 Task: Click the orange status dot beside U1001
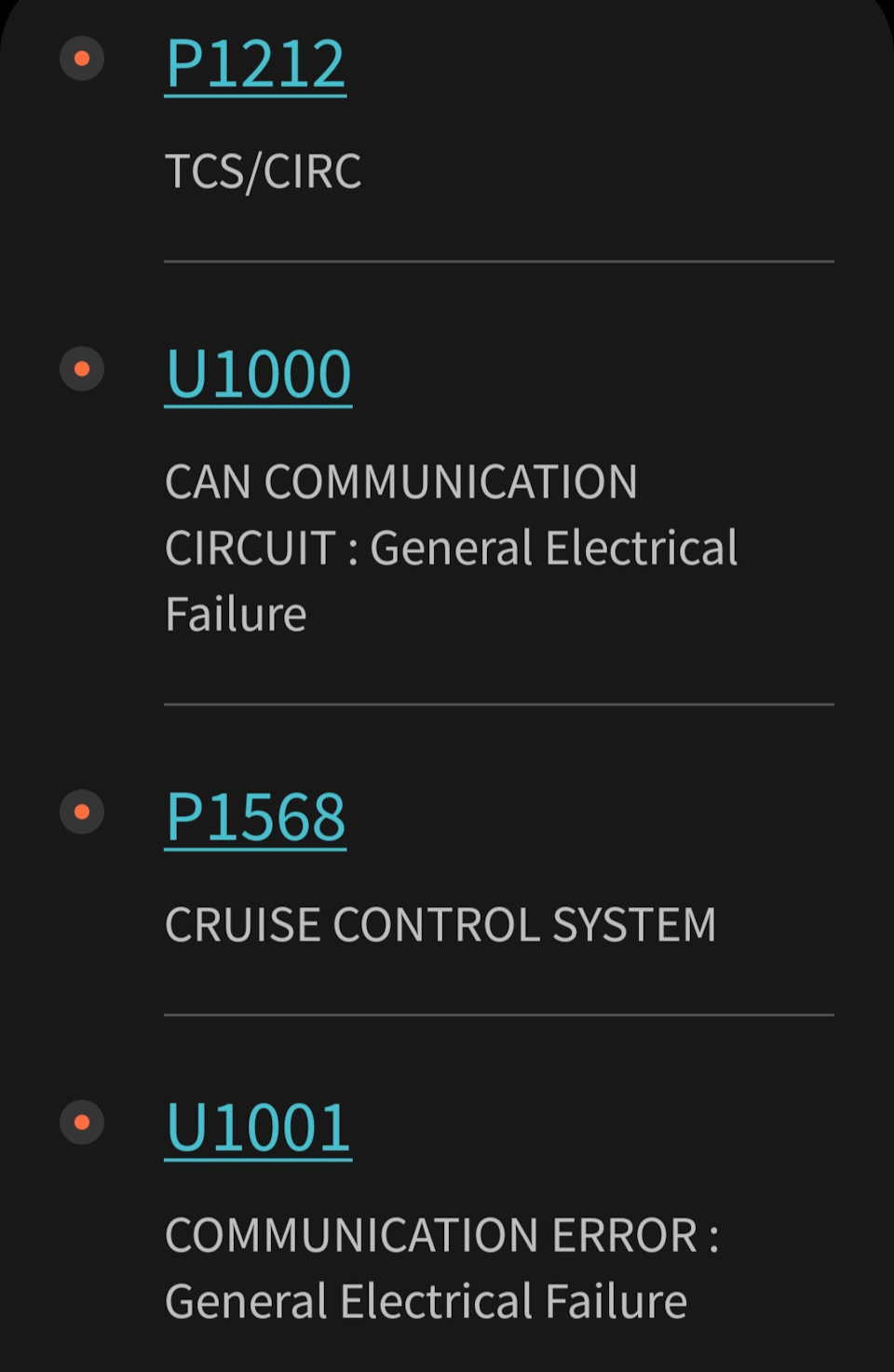82,1122
